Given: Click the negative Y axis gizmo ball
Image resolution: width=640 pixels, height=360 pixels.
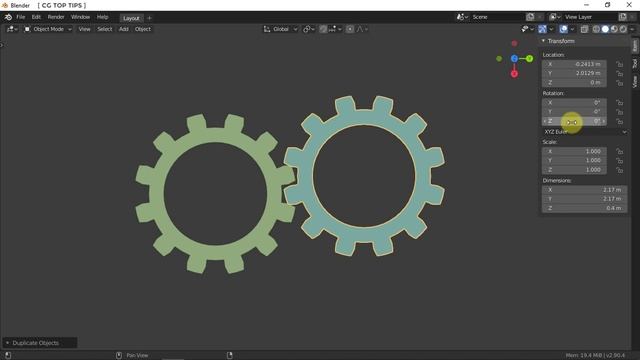Looking at the screenshot, I should click(x=499, y=59).
